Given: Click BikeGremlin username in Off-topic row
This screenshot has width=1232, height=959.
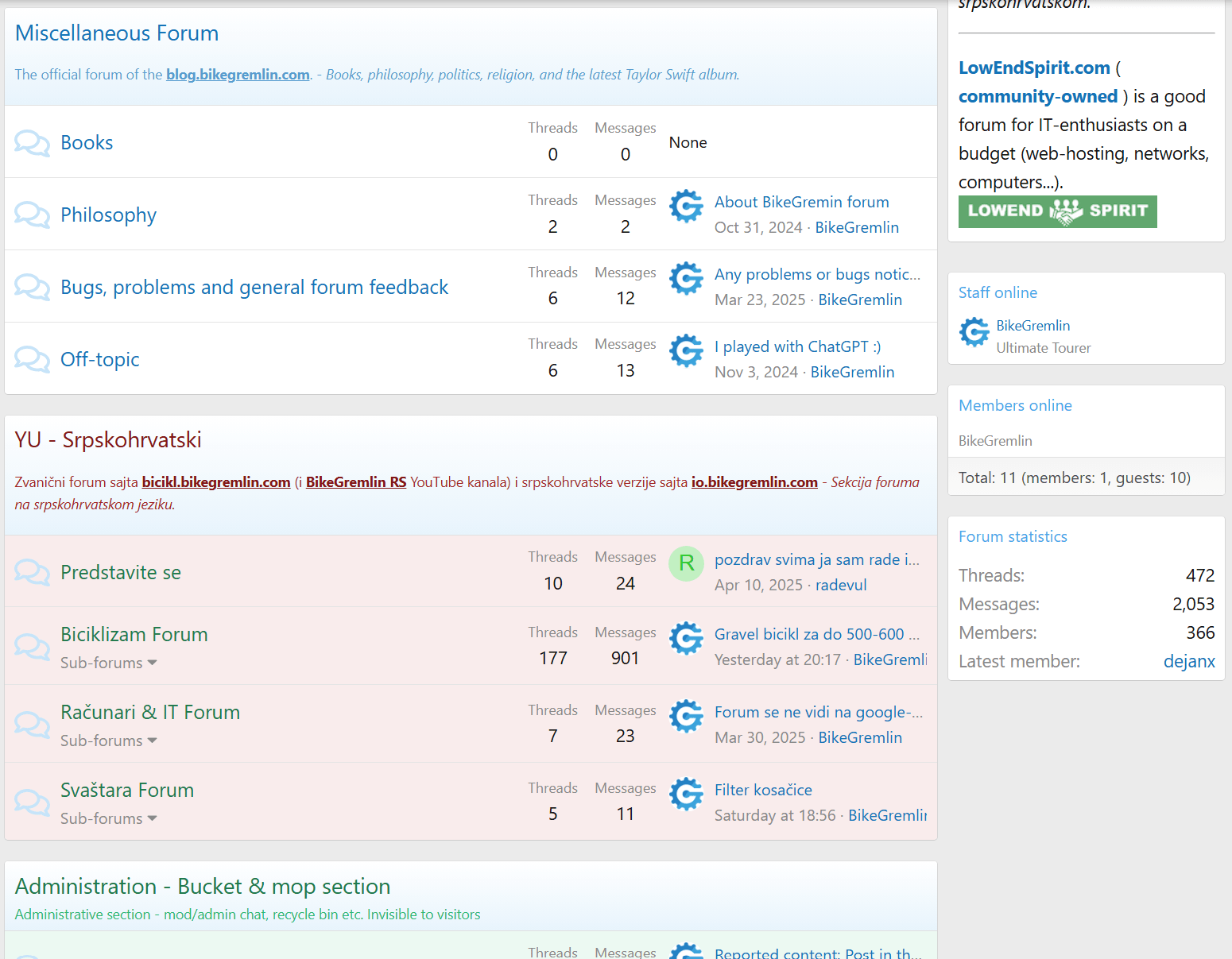Looking at the screenshot, I should [852, 372].
